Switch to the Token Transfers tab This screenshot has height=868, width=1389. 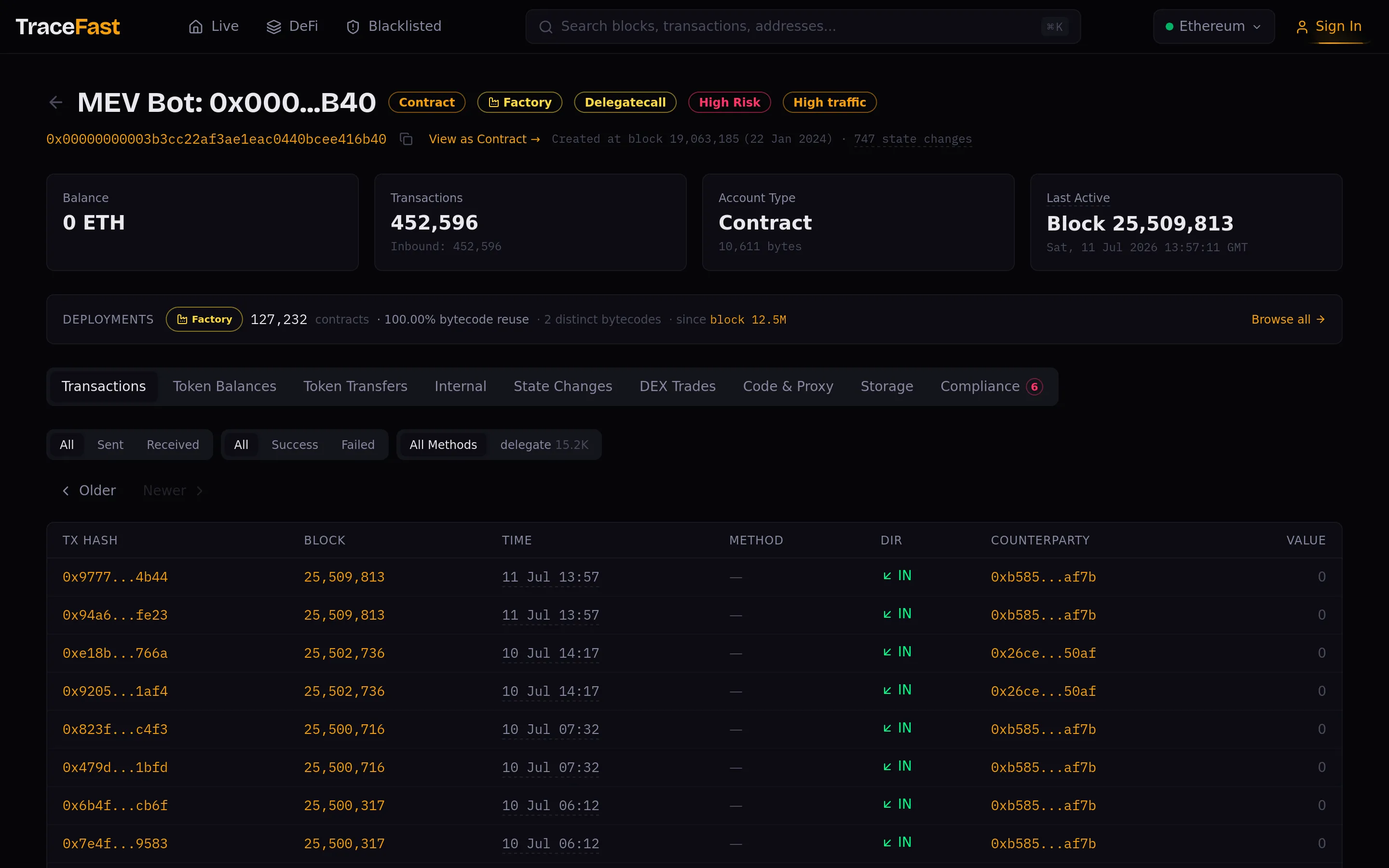pyautogui.click(x=355, y=386)
